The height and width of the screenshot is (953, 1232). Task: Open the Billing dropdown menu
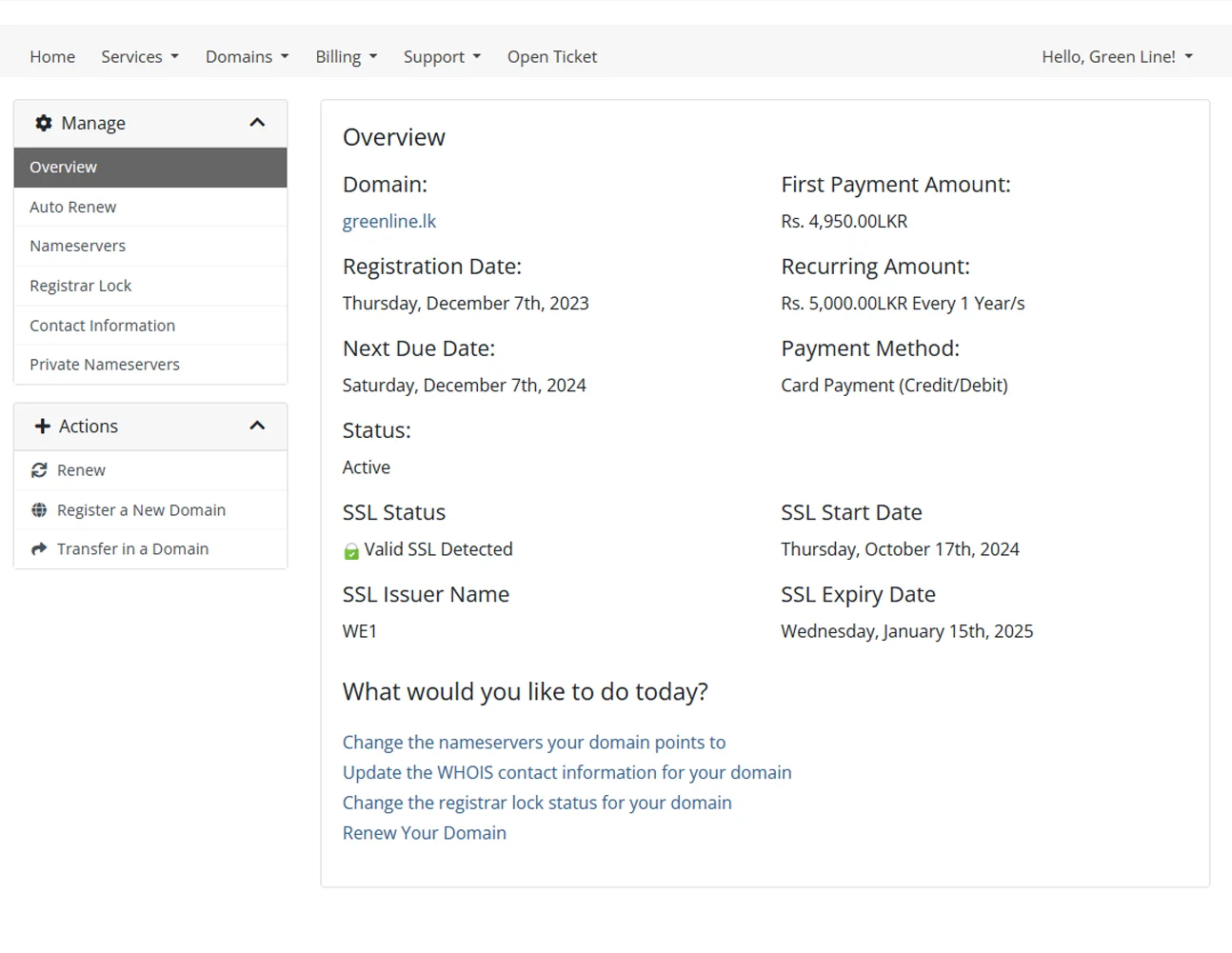pyautogui.click(x=347, y=57)
